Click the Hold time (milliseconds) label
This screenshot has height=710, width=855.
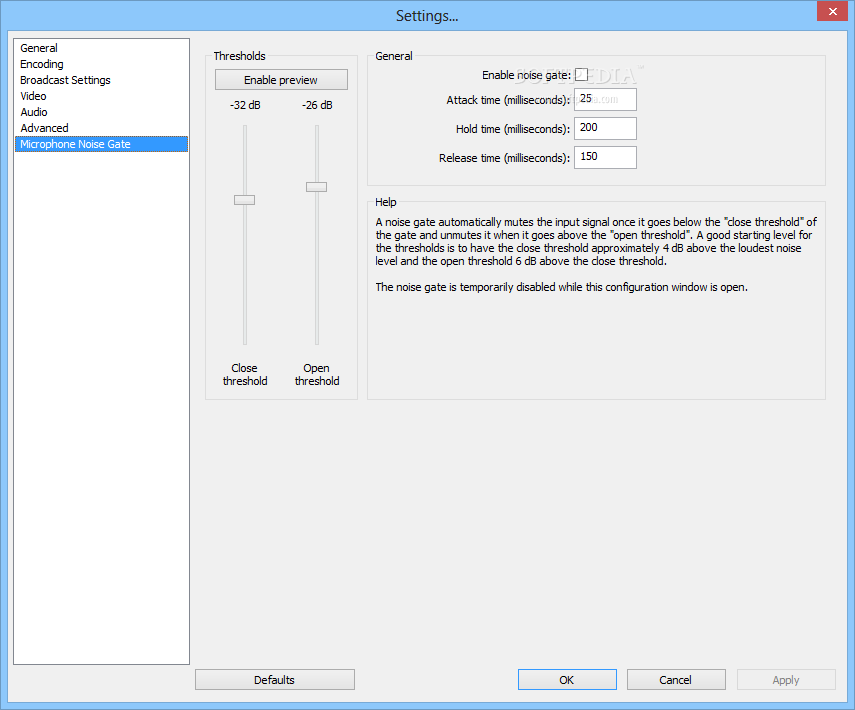(513, 129)
